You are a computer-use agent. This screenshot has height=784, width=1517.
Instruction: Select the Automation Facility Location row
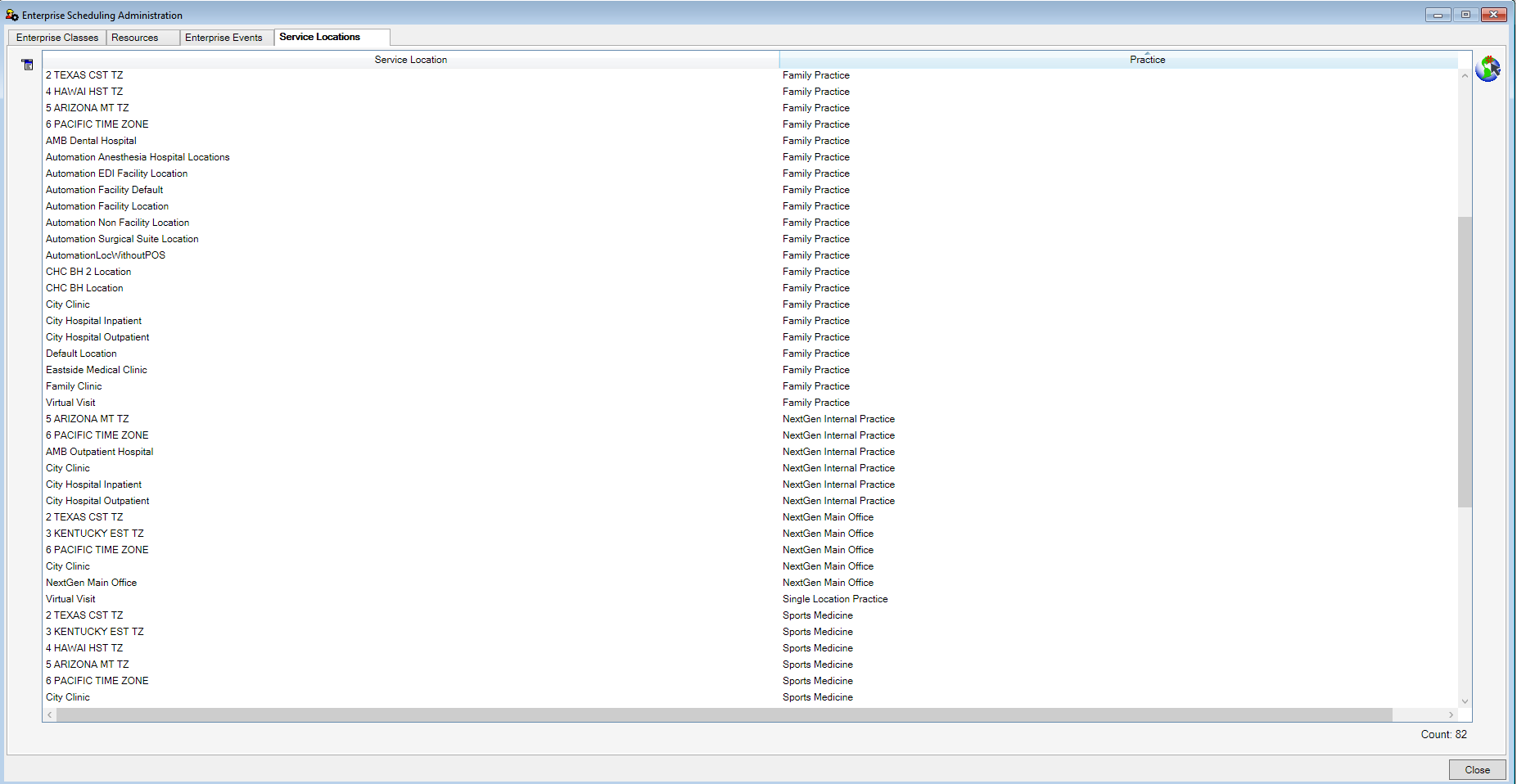751,206
